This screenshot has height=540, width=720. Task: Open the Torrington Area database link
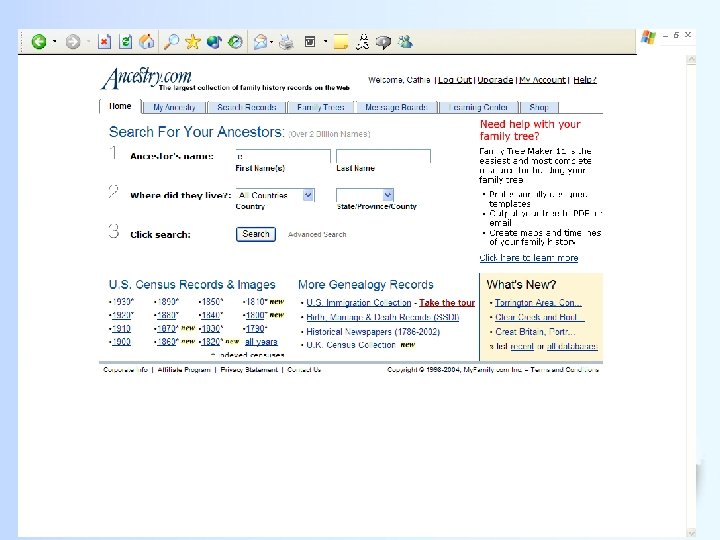click(538, 303)
